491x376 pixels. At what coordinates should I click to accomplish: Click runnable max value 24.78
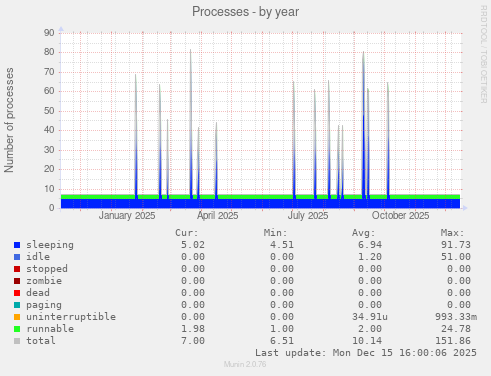click(x=456, y=329)
